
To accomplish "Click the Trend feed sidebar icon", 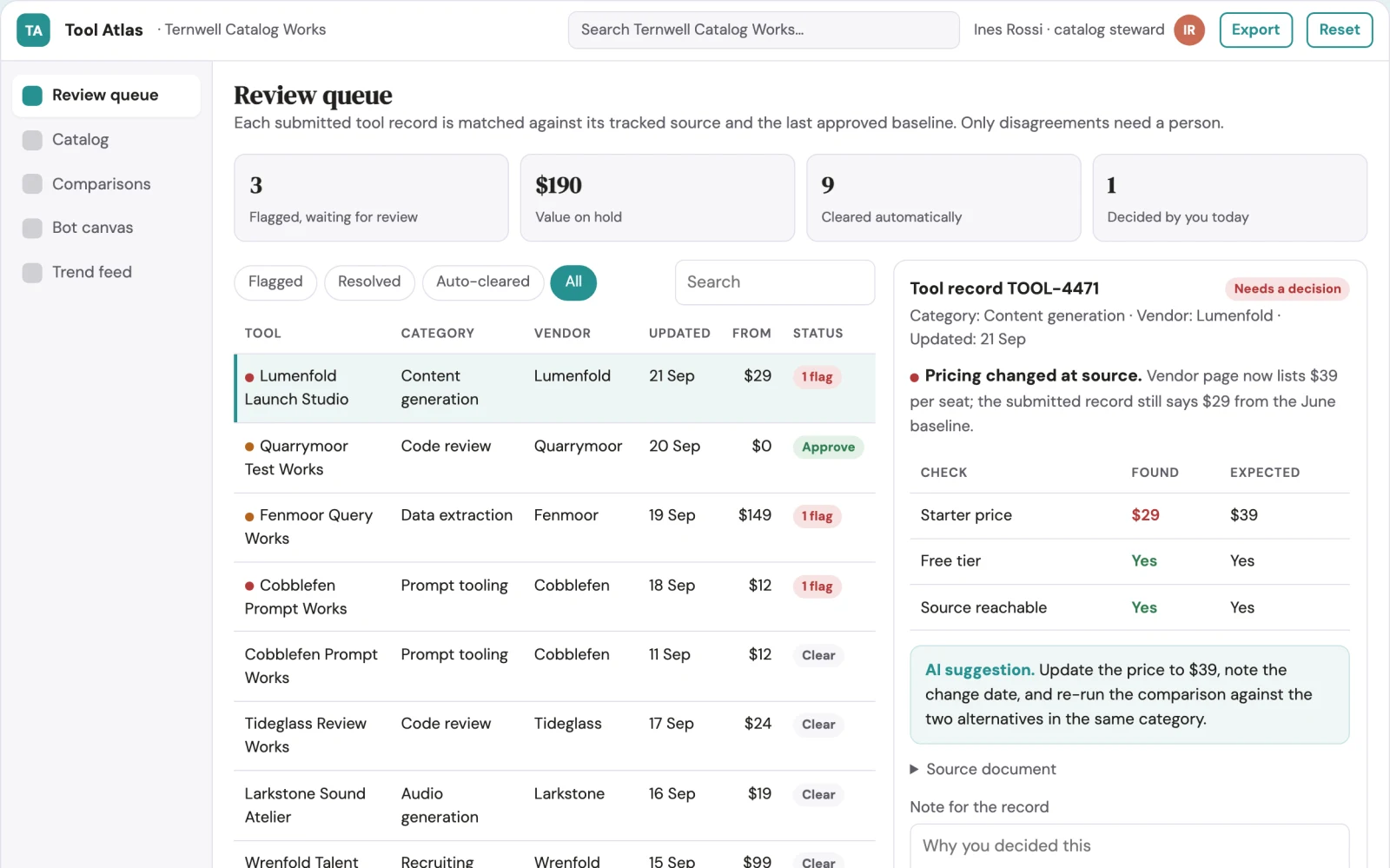I will [x=32, y=272].
